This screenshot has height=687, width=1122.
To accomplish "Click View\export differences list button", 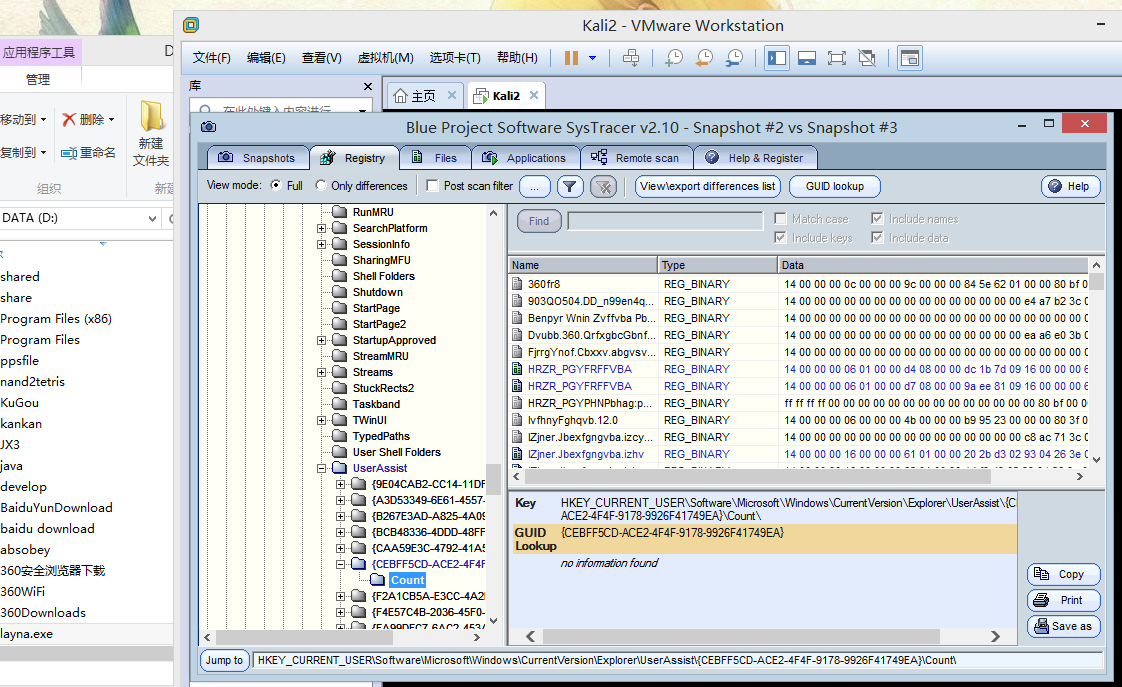I will pos(708,186).
